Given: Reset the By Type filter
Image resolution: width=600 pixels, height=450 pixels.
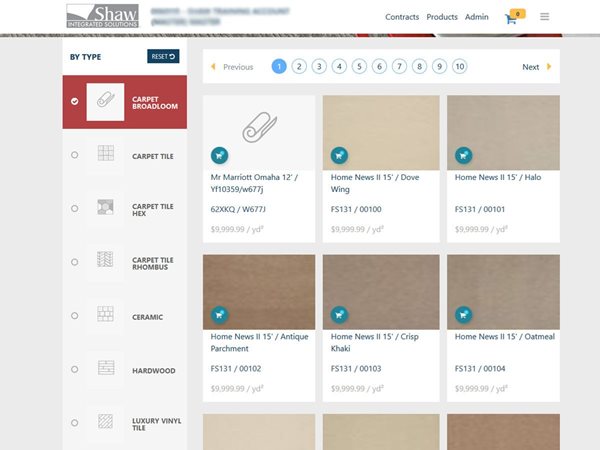Looking at the screenshot, I should point(163,56).
